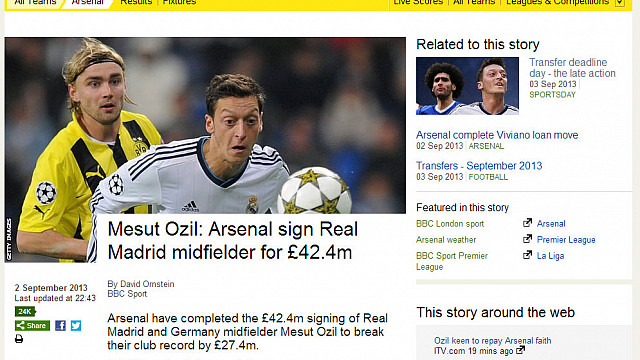The image size is (640, 360).
Task: Click external link icon after ITV.com
Action: click(x=520, y=350)
